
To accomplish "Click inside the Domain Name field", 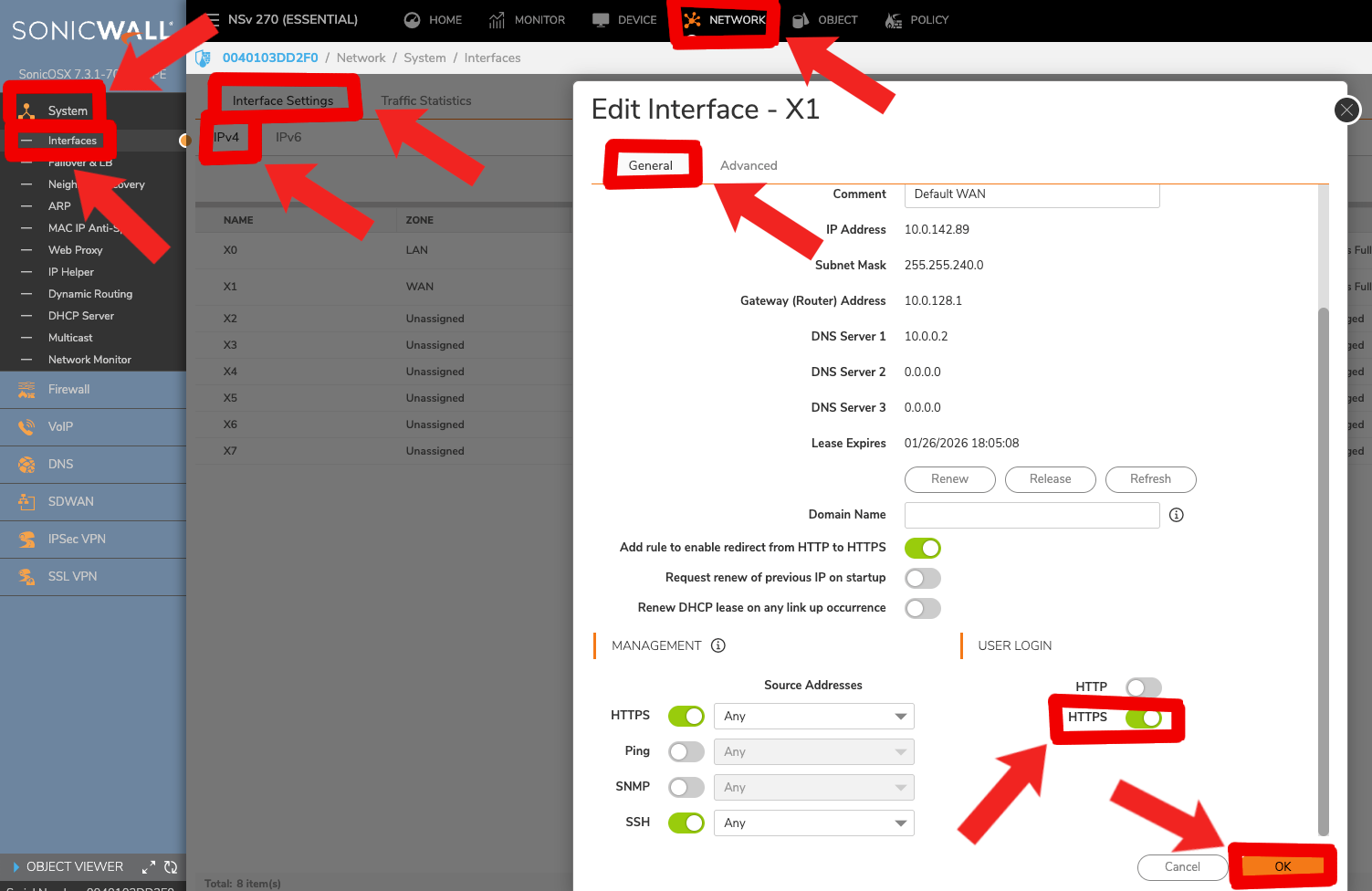I will [1032, 515].
